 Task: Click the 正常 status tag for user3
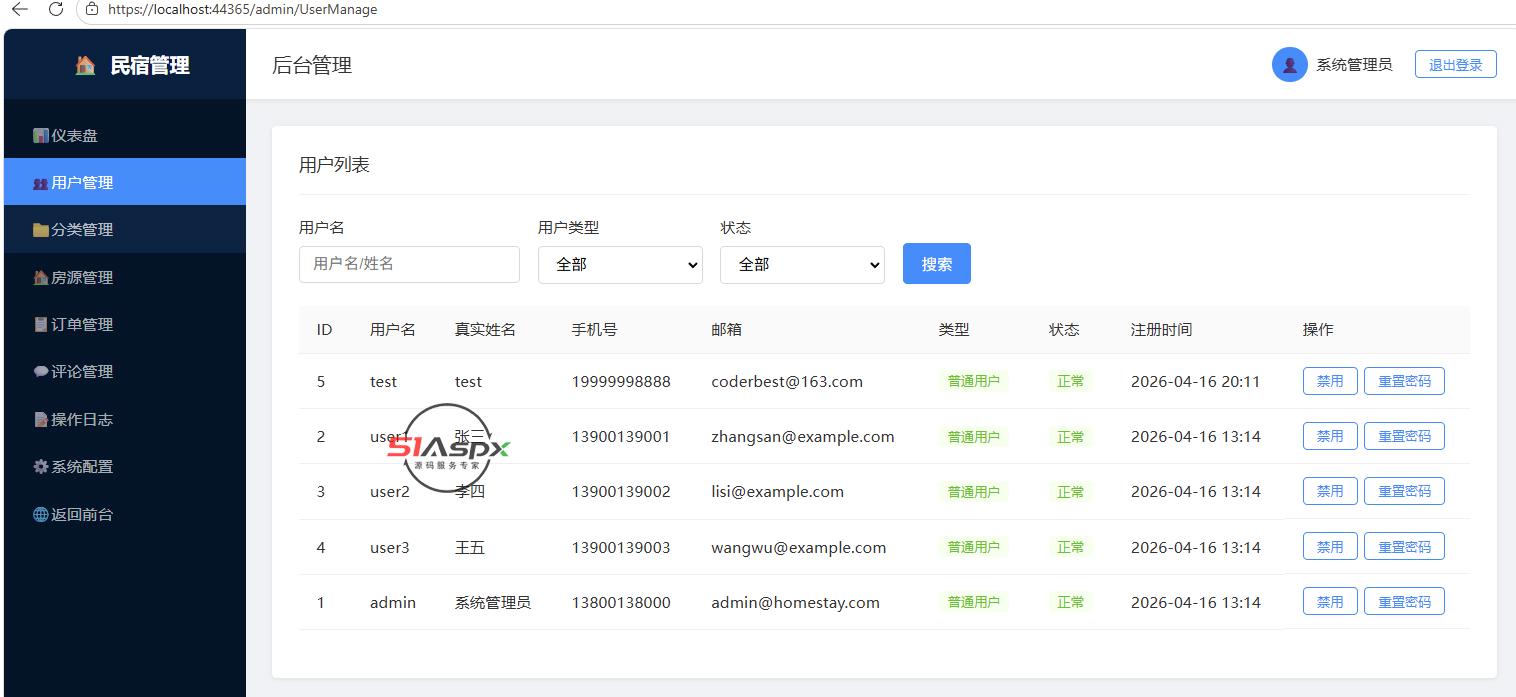[x=1070, y=547]
